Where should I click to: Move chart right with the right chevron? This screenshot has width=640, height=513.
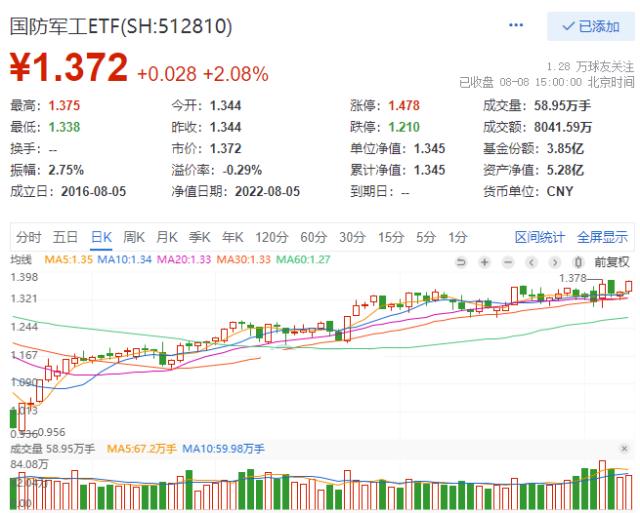[555, 262]
